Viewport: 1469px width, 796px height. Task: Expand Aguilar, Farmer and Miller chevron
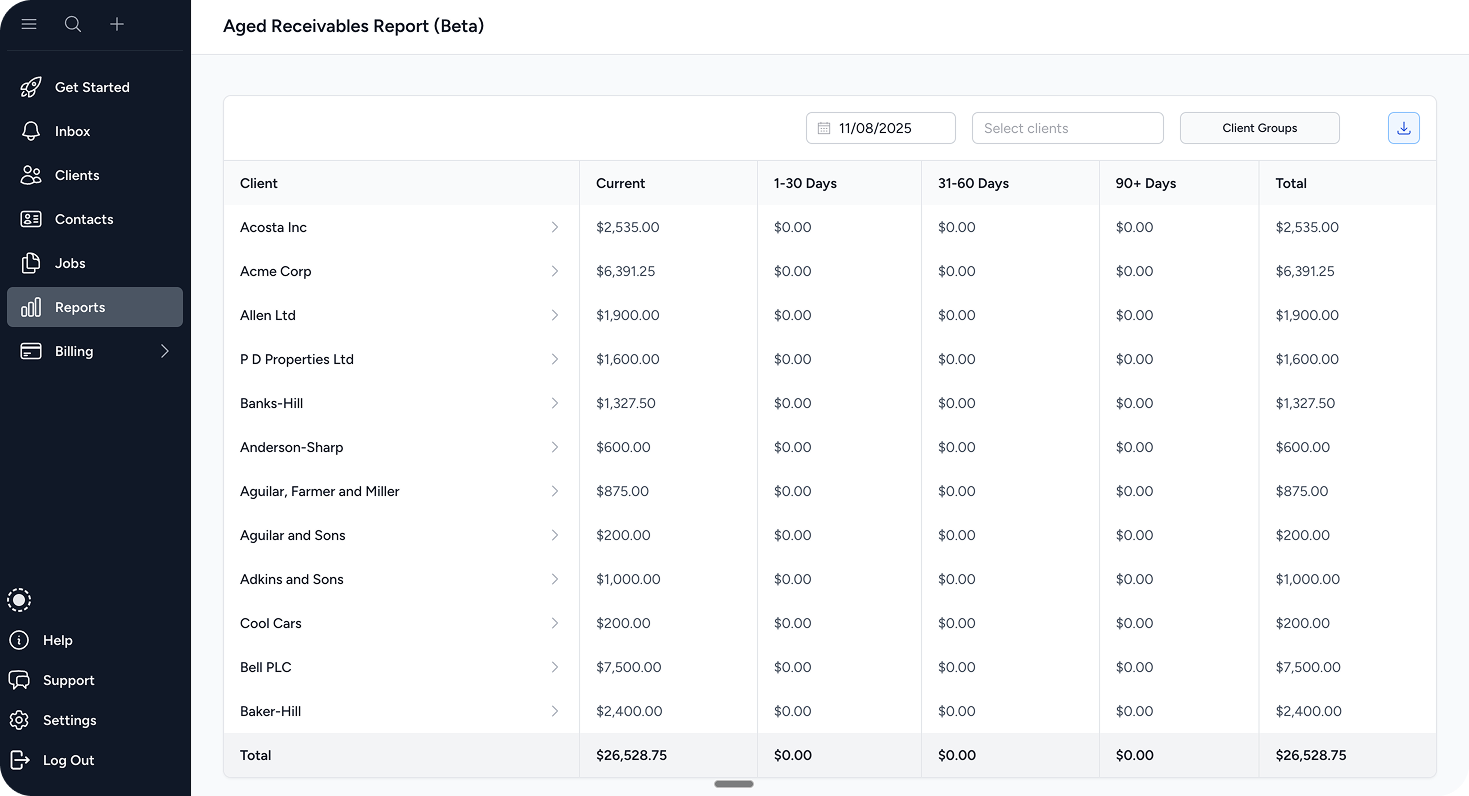click(555, 491)
